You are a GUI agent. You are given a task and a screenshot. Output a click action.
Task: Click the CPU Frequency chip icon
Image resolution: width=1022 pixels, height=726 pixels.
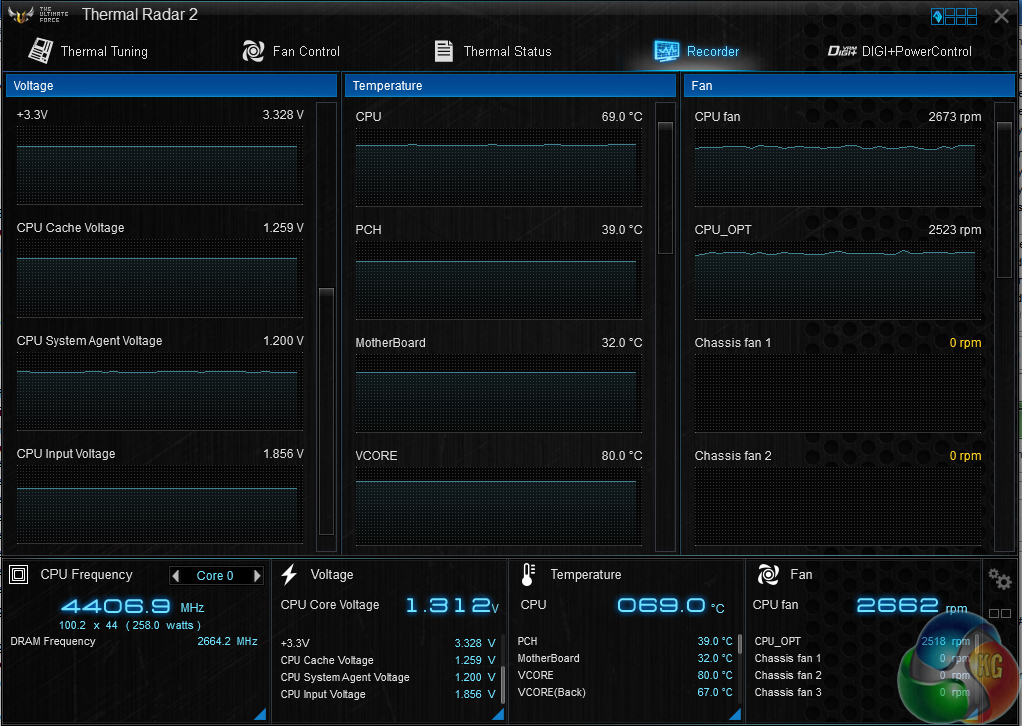pos(18,574)
